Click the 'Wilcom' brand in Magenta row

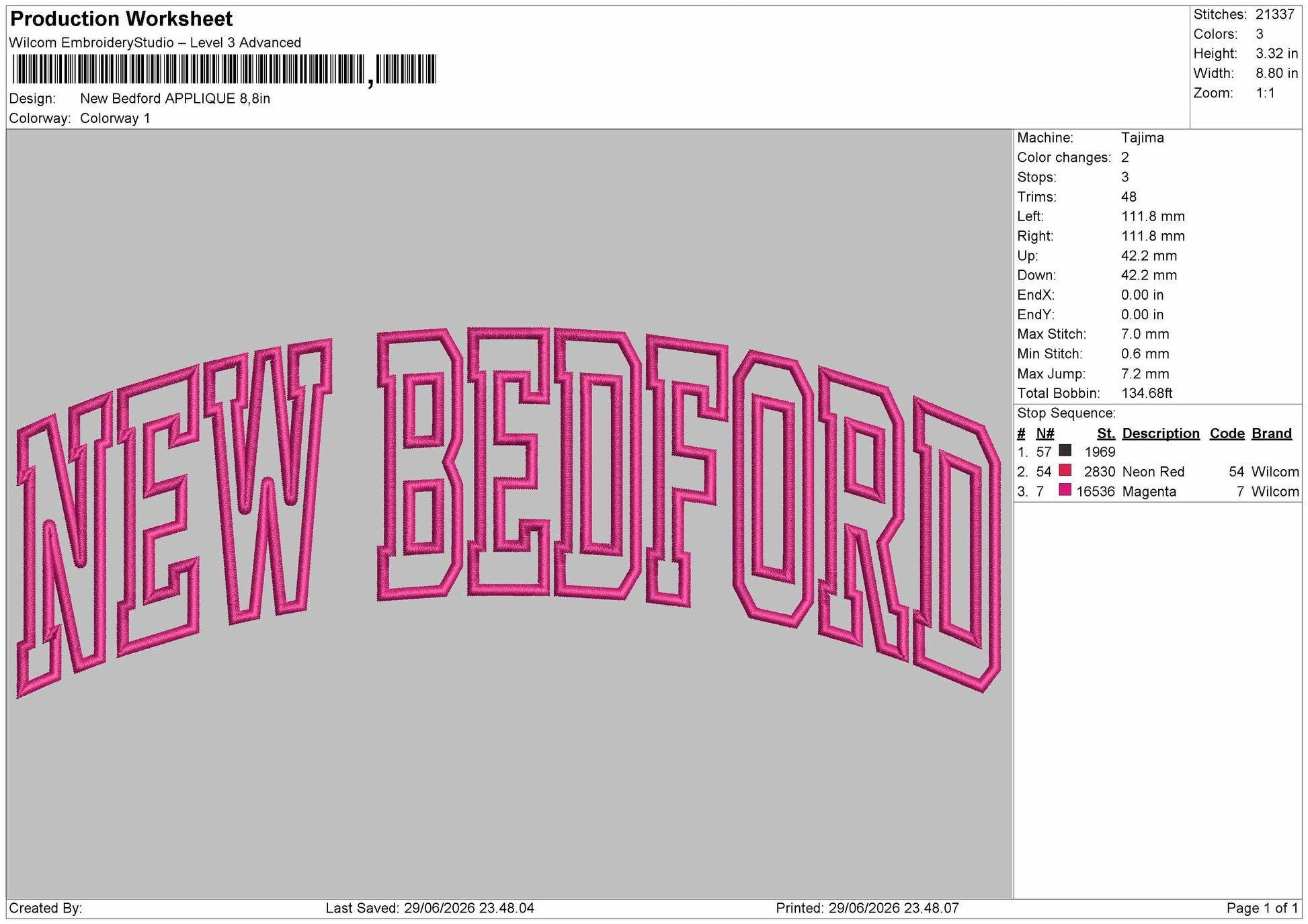[x=1275, y=492]
